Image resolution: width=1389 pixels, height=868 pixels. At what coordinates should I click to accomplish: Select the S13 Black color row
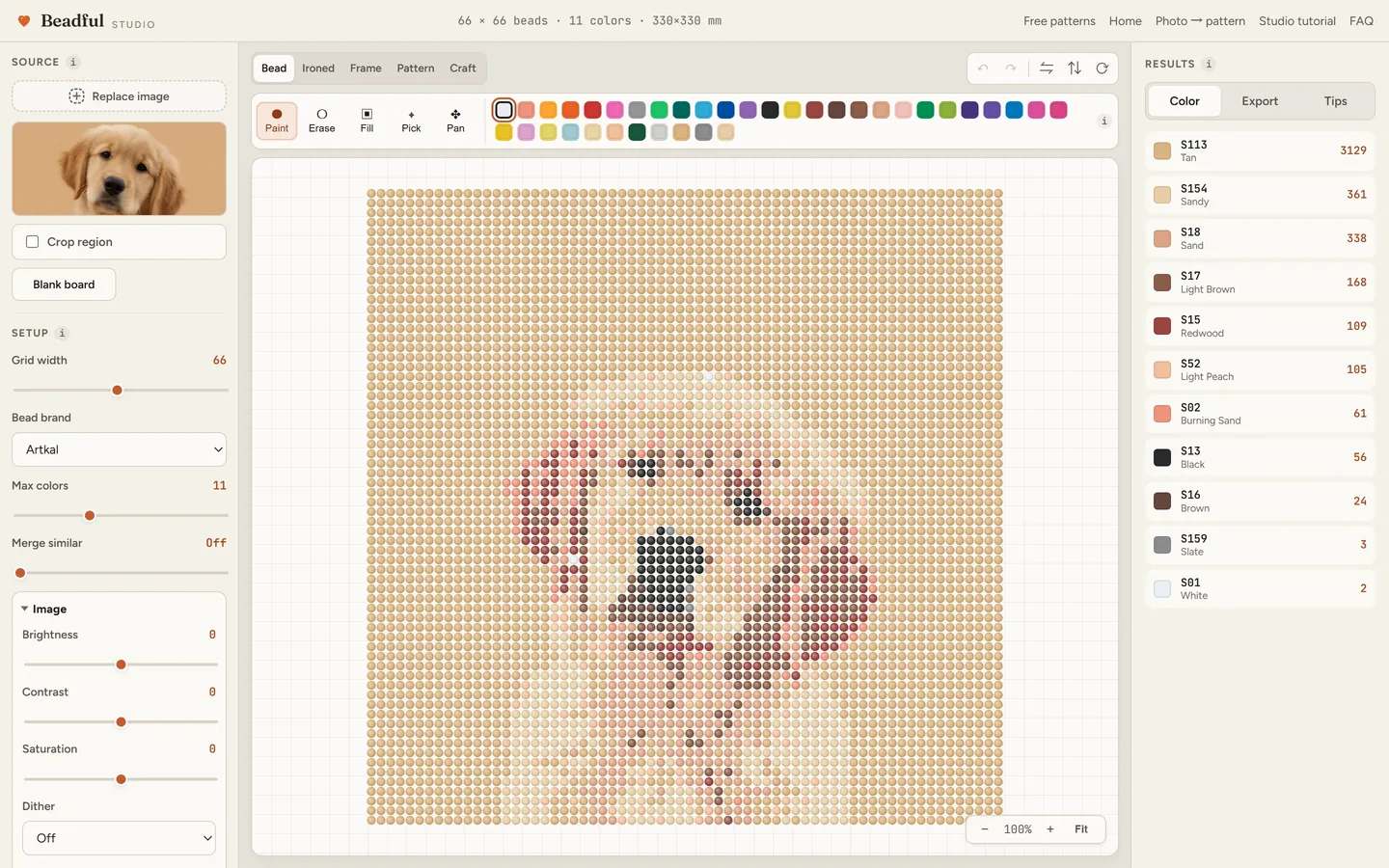click(1260, 457)
